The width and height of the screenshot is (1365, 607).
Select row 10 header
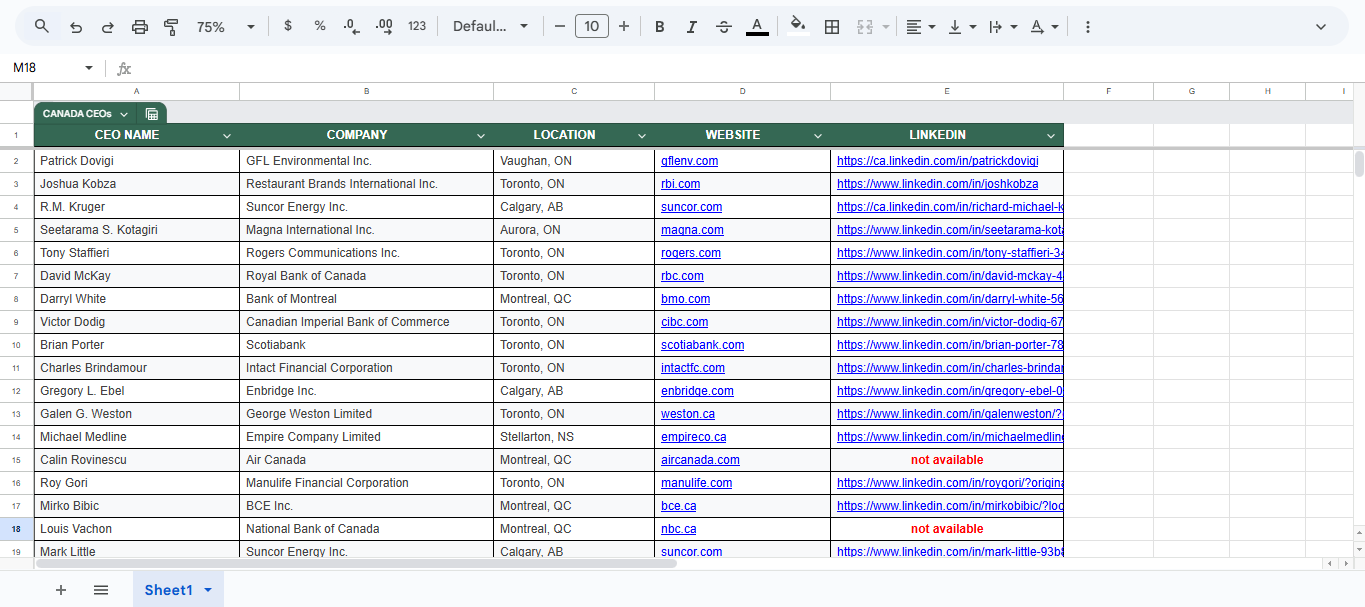[16, 345]
